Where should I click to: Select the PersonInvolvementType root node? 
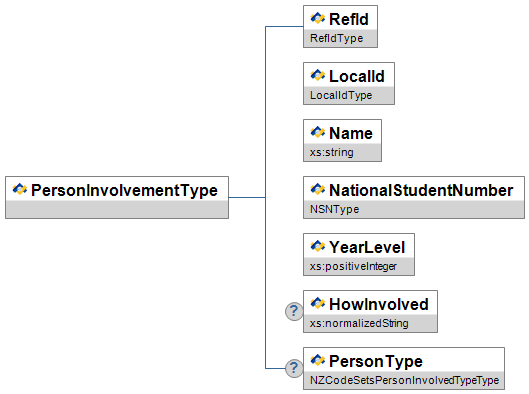click(117, 197)
